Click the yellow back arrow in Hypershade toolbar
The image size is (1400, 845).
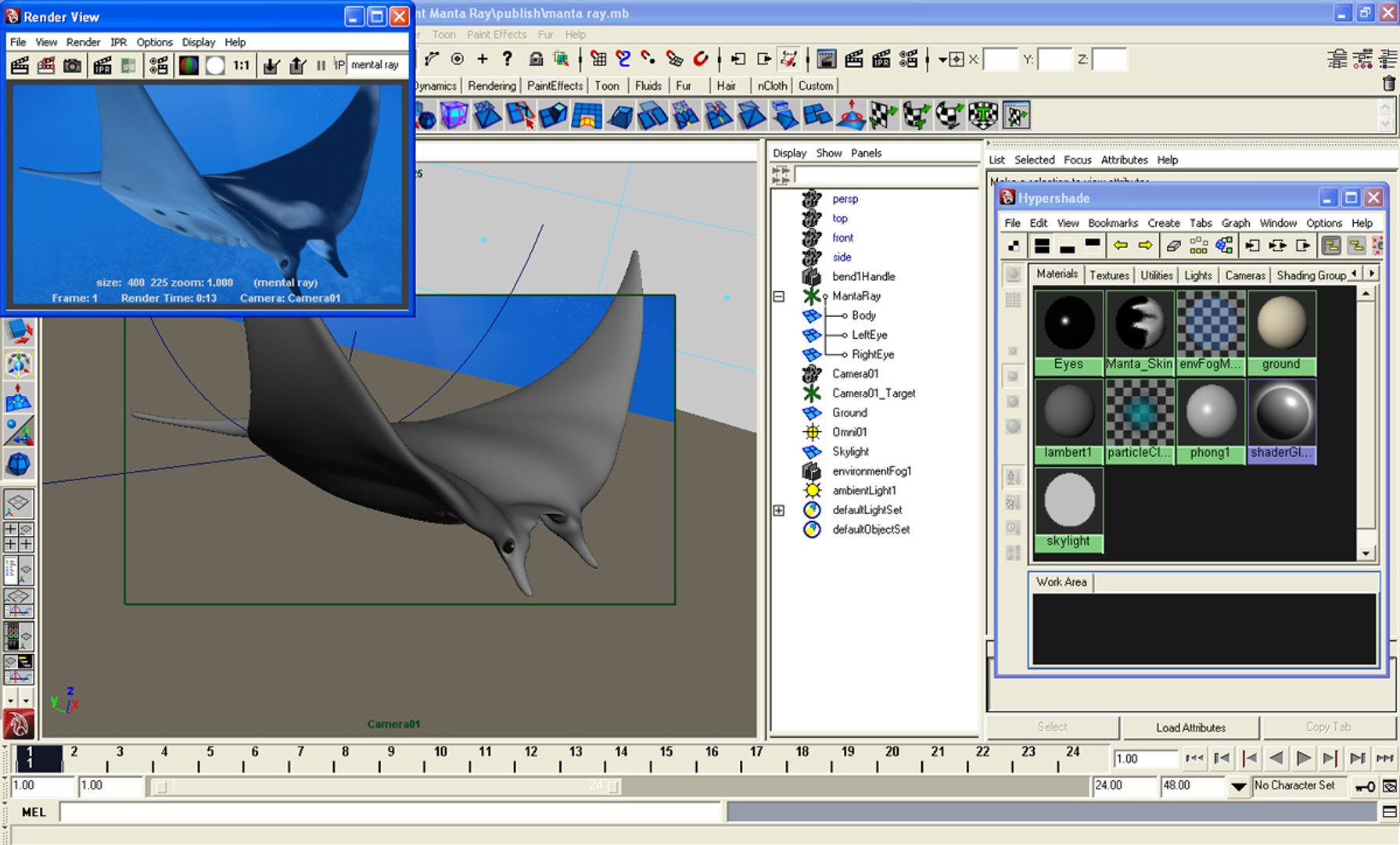(1121, 246)
